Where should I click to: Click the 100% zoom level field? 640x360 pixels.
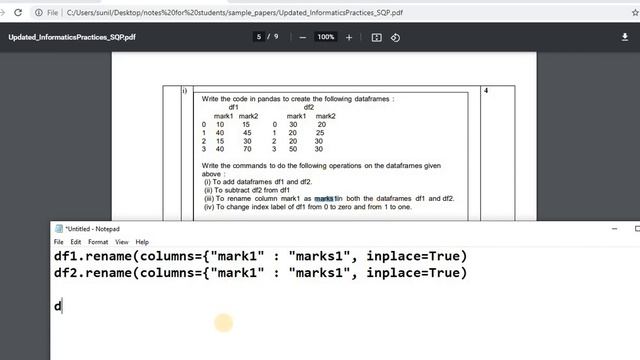[x=326, y=37]
